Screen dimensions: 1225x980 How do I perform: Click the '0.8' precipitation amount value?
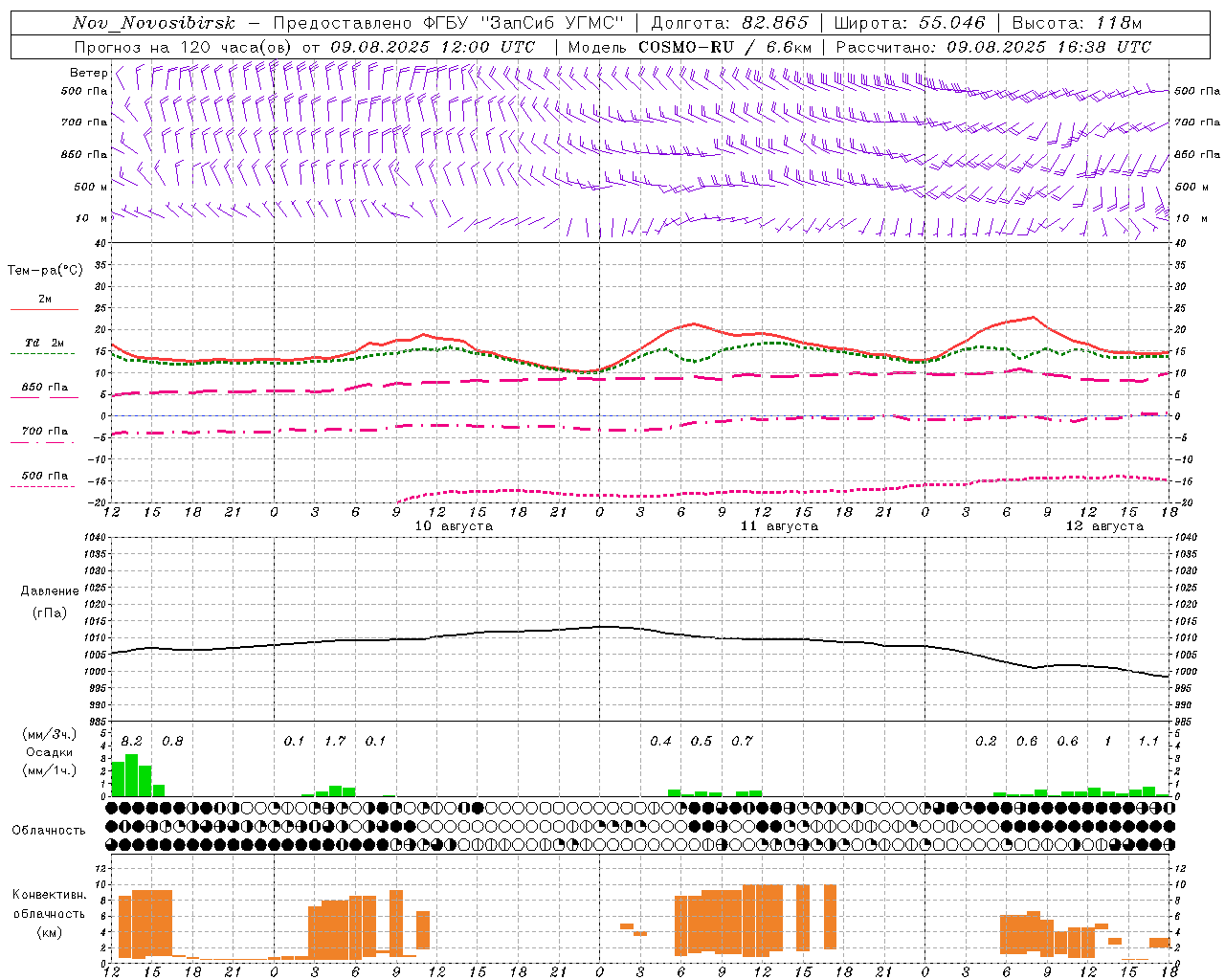tap(172, 741)
